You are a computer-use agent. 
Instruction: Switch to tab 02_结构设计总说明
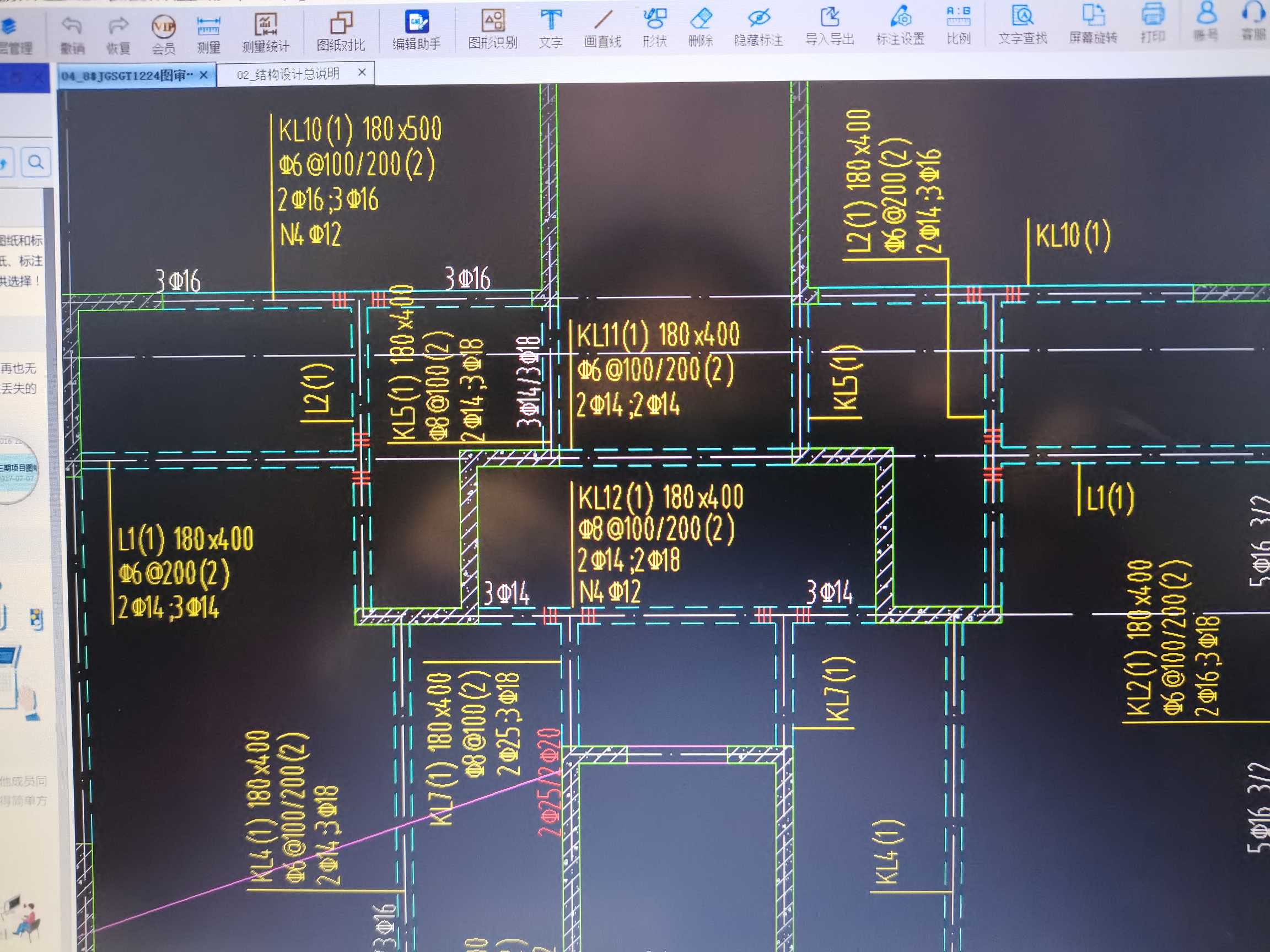pyautogui.click(x=288, y=74)
